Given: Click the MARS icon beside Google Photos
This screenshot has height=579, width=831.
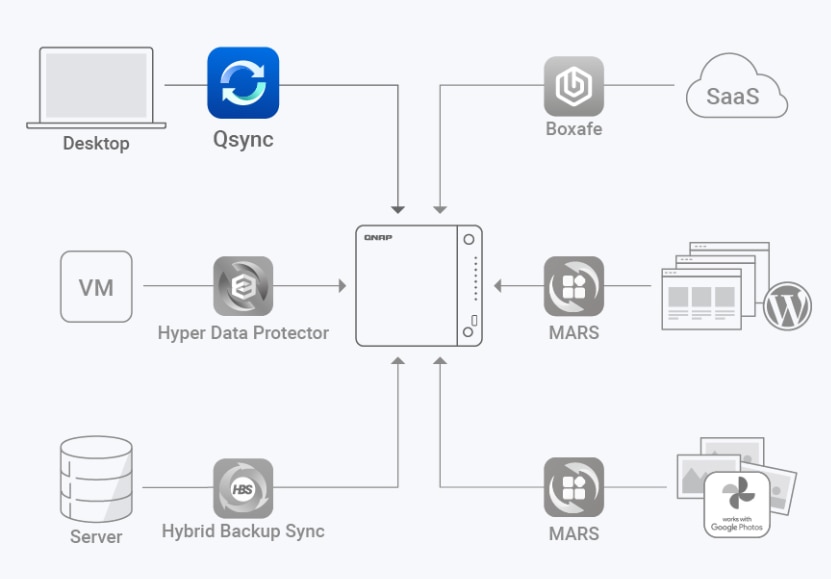Looking at the screenshot, I should pos(573,488).
